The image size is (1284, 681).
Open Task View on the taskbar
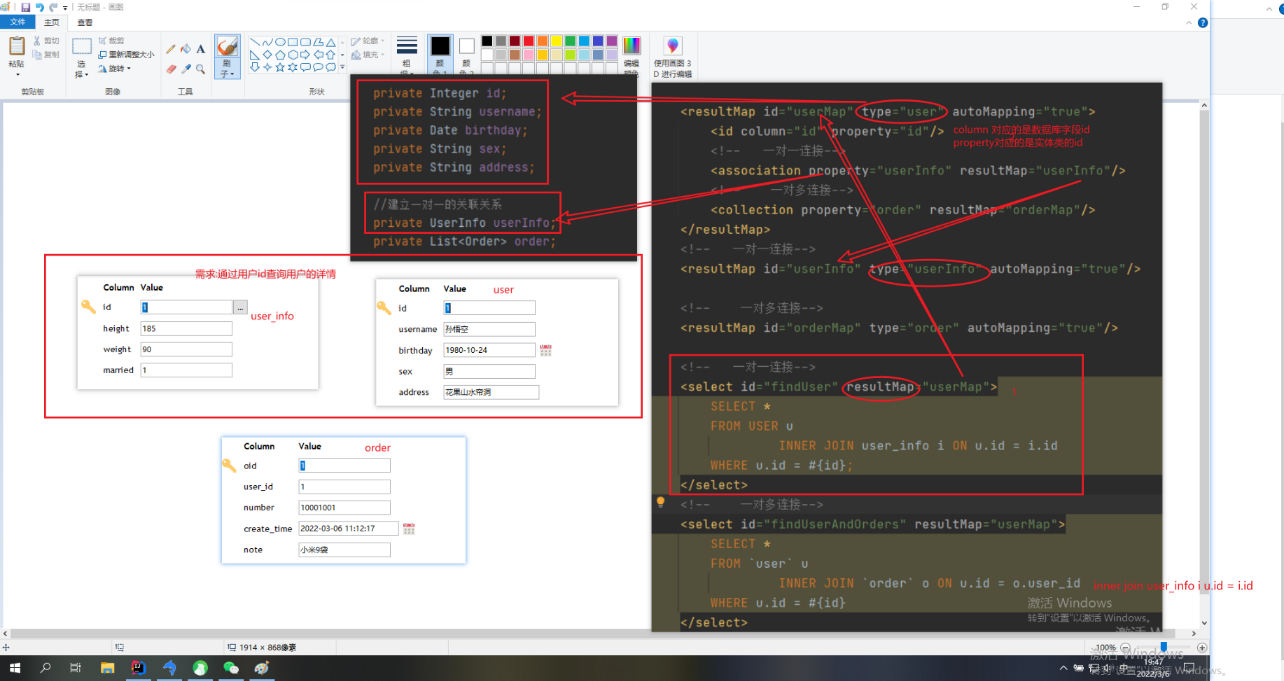coord(76,667)
